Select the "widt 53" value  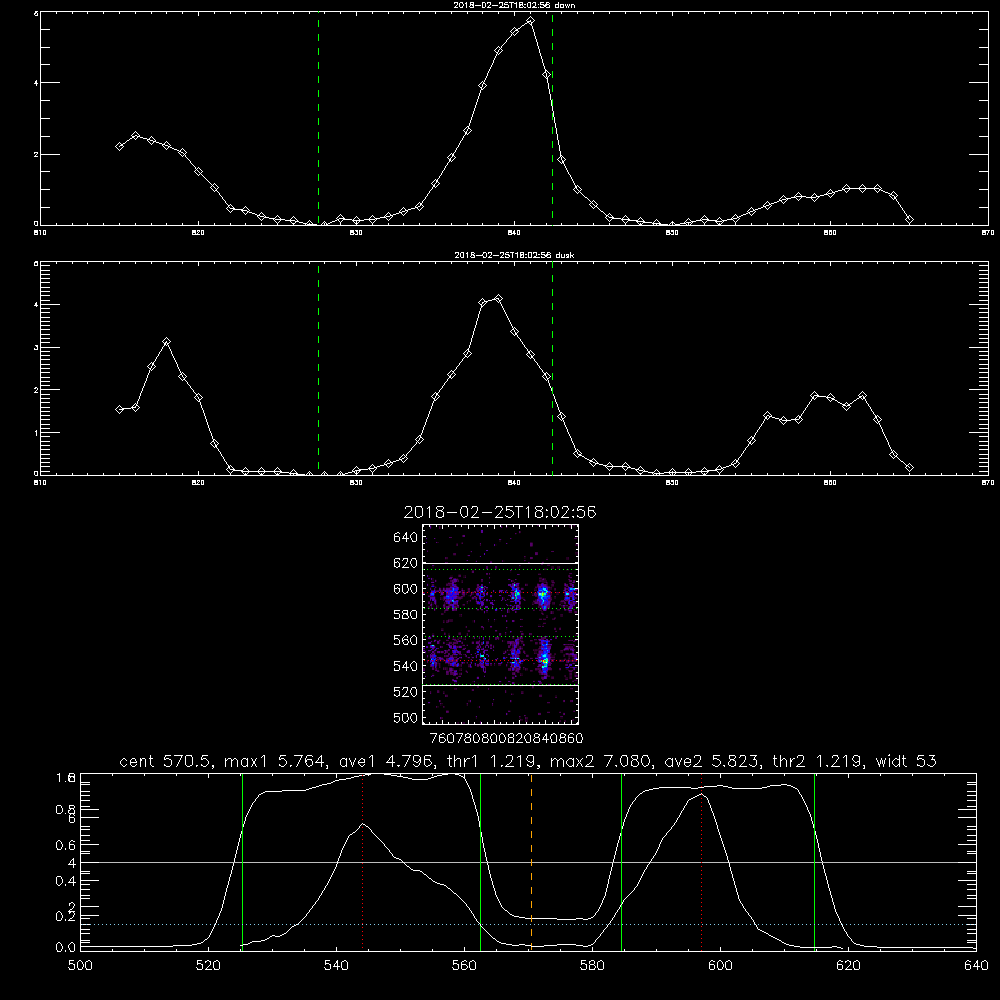(x=906, y=761)
